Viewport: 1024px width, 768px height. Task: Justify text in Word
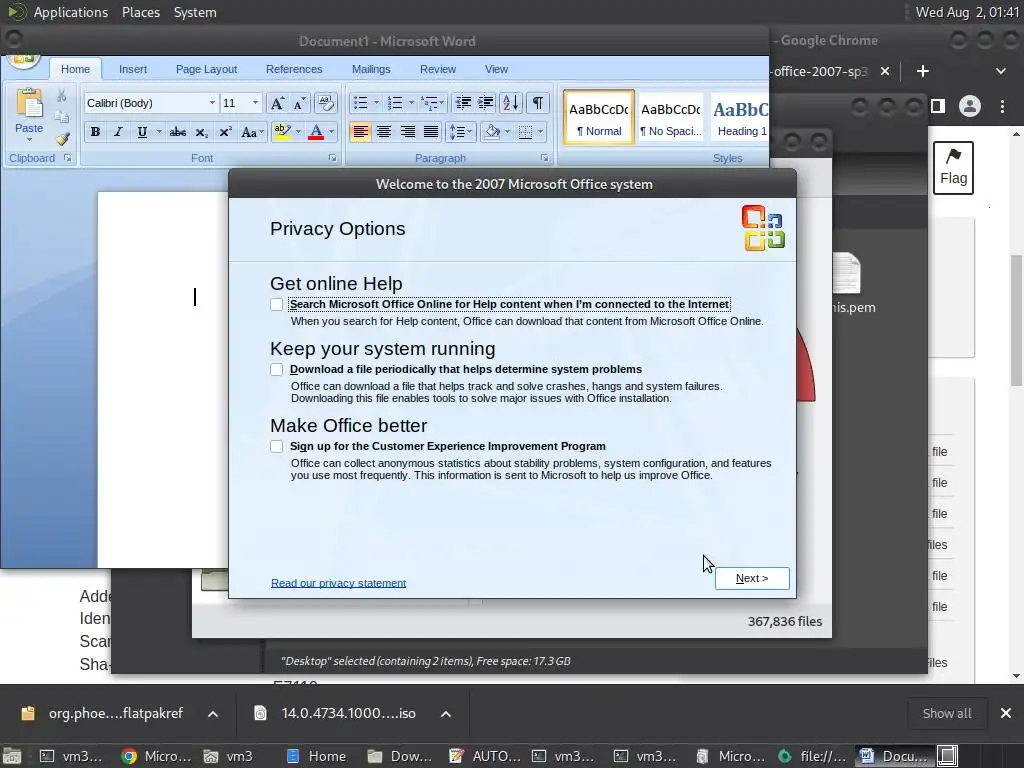tap(431, 132)
